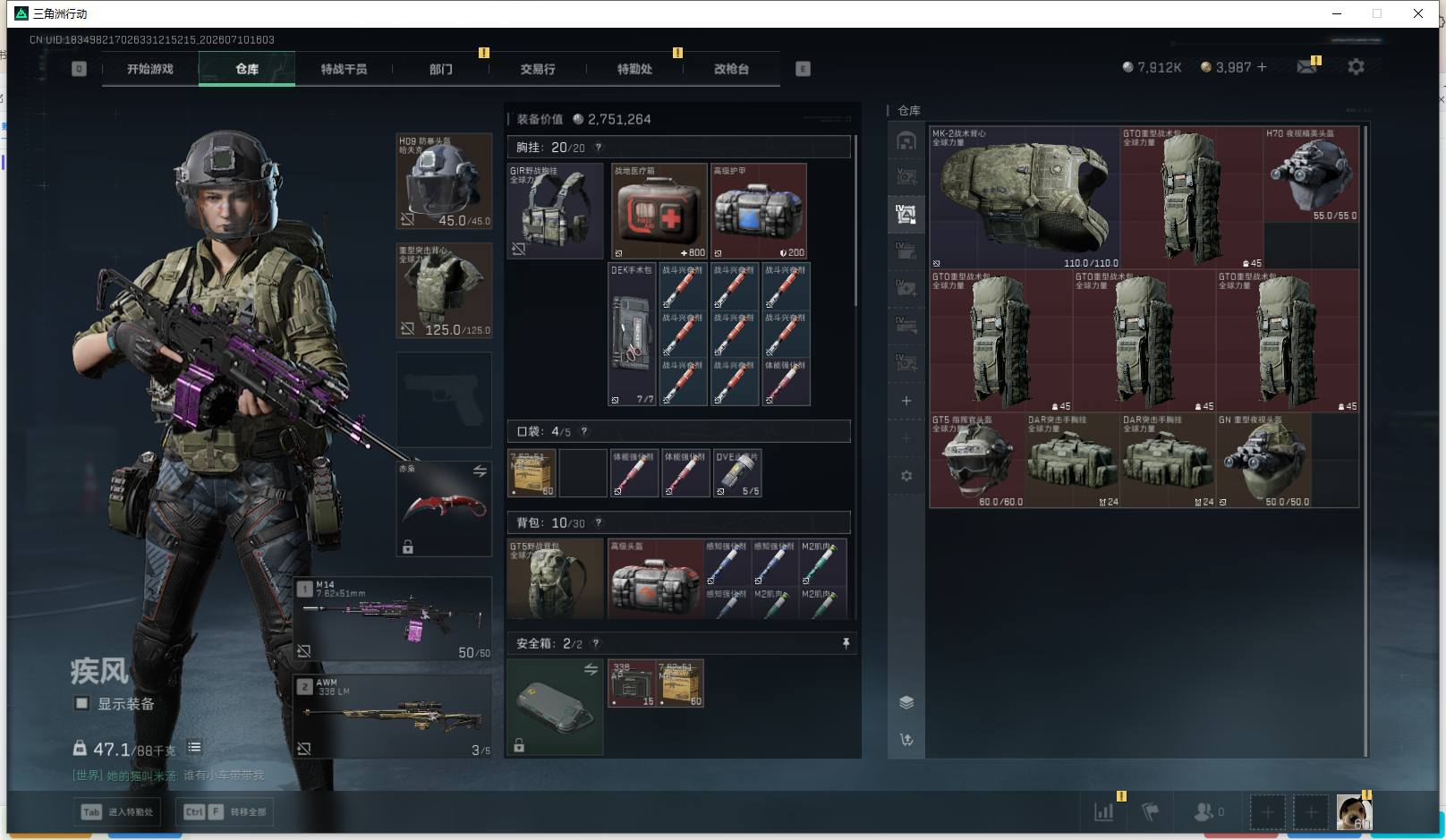Click the plus to add currency
Screen dimensions: 1446x840
click(x=1262, y=67)
